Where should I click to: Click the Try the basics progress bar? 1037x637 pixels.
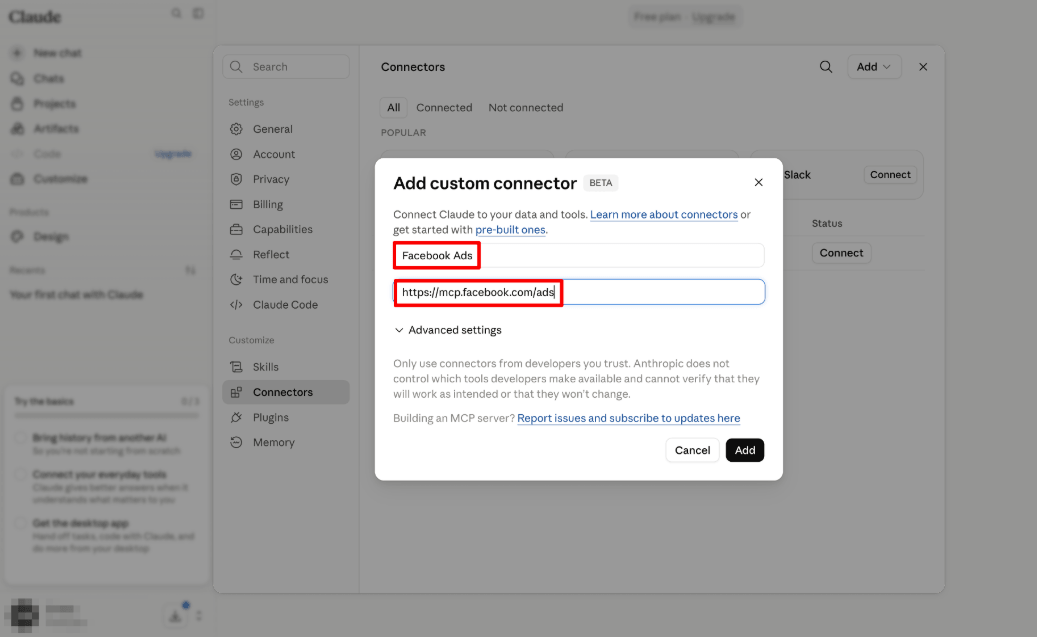click(106, 416)
